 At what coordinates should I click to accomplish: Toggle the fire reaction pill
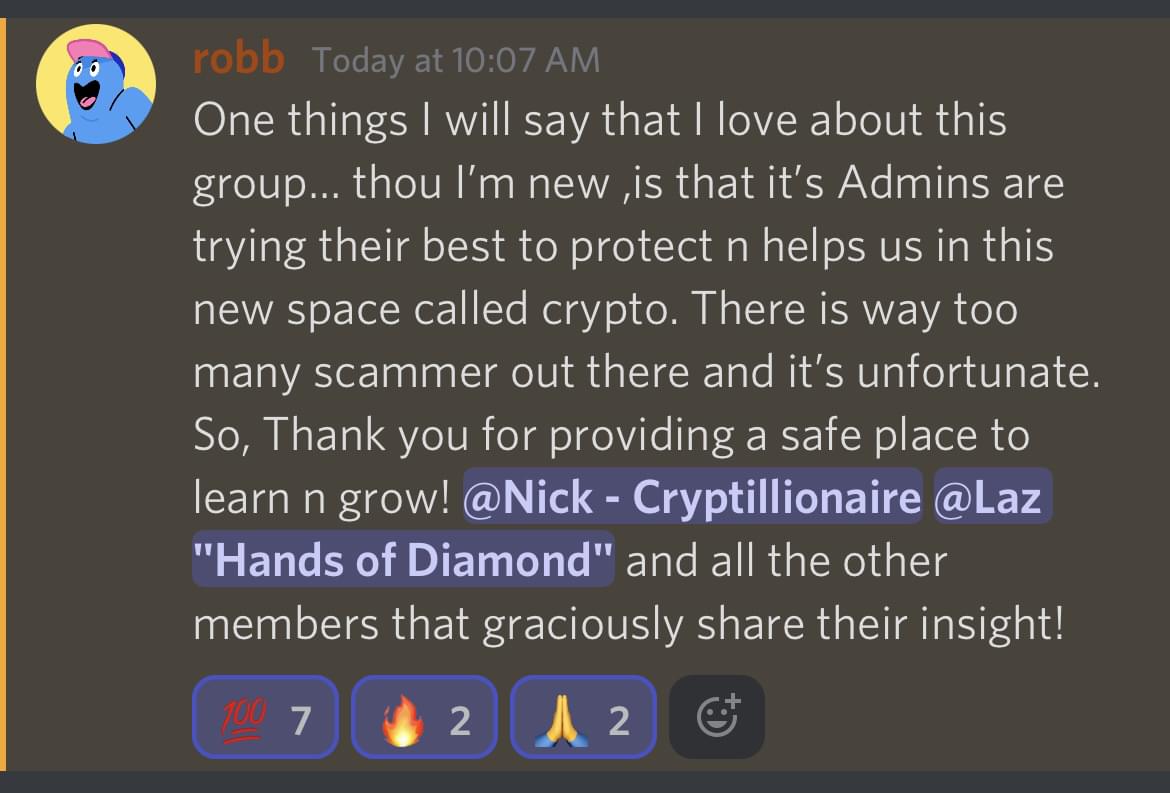424,717
